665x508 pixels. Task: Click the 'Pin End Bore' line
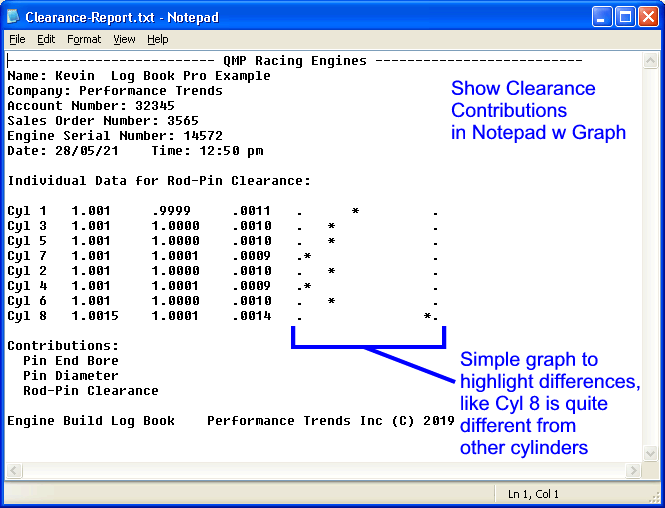coord(71,361)
